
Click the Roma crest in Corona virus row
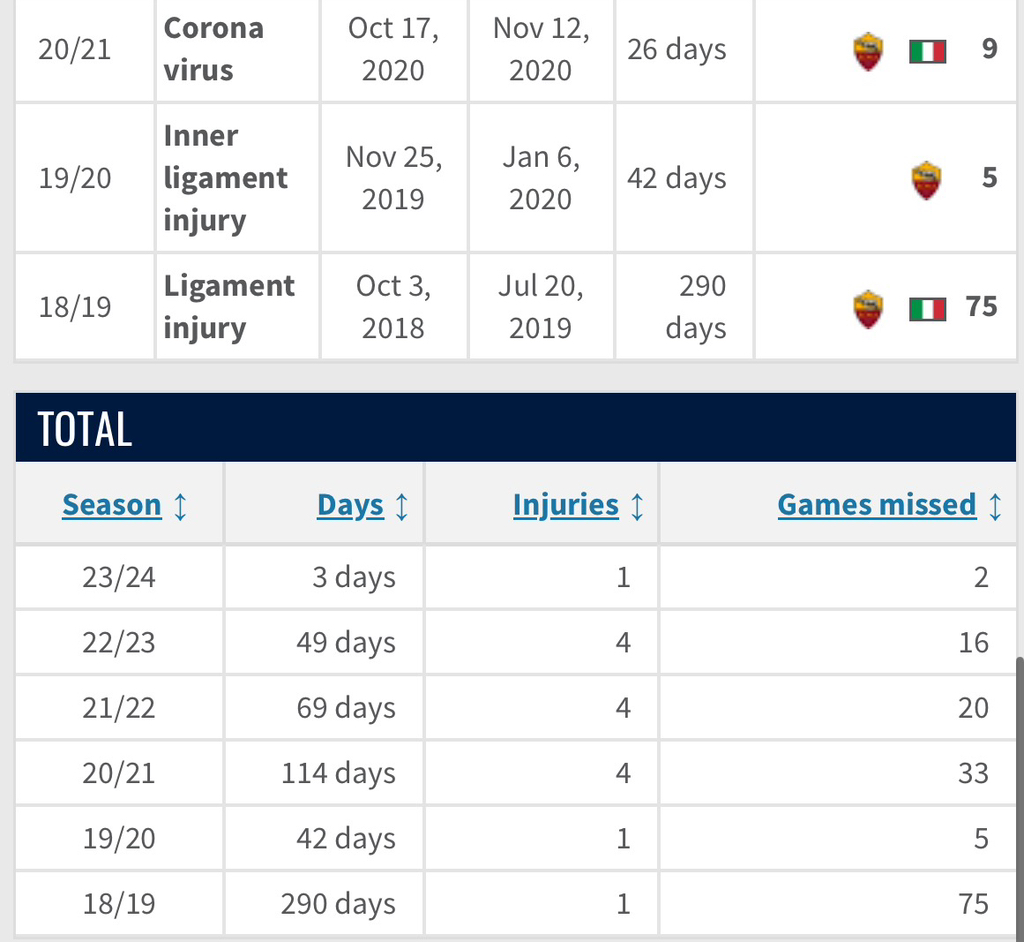point(868,51)
